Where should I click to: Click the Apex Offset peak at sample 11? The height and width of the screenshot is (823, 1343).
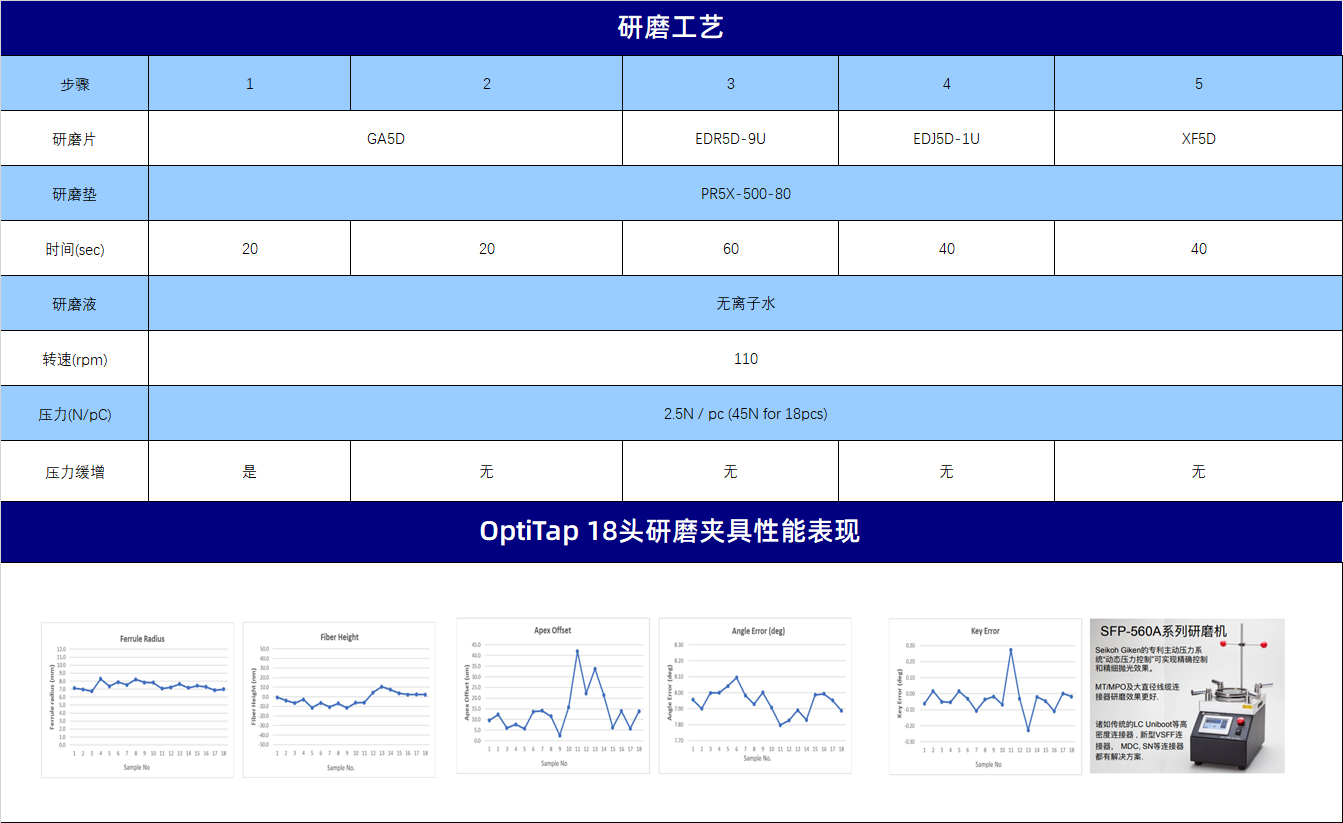point(577,651)
